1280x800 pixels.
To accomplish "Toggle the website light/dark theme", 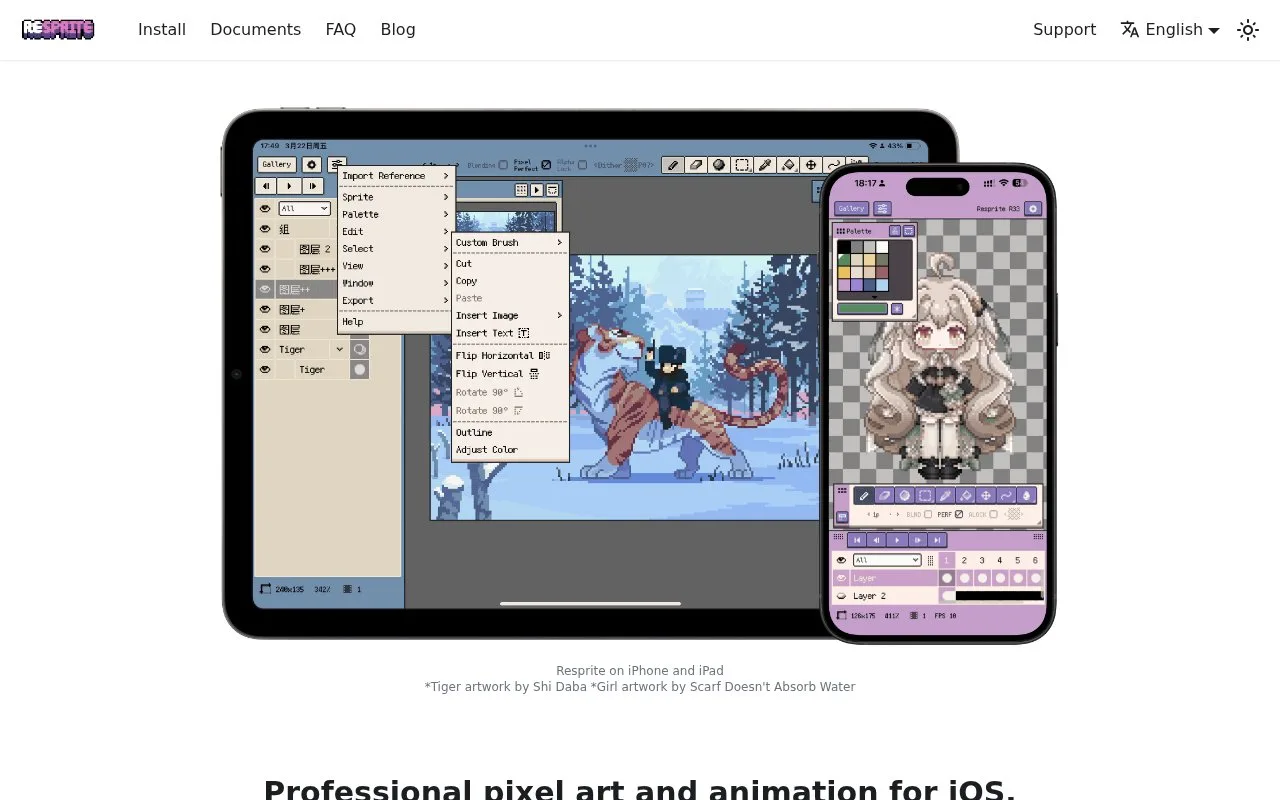I will [1248, 30].
